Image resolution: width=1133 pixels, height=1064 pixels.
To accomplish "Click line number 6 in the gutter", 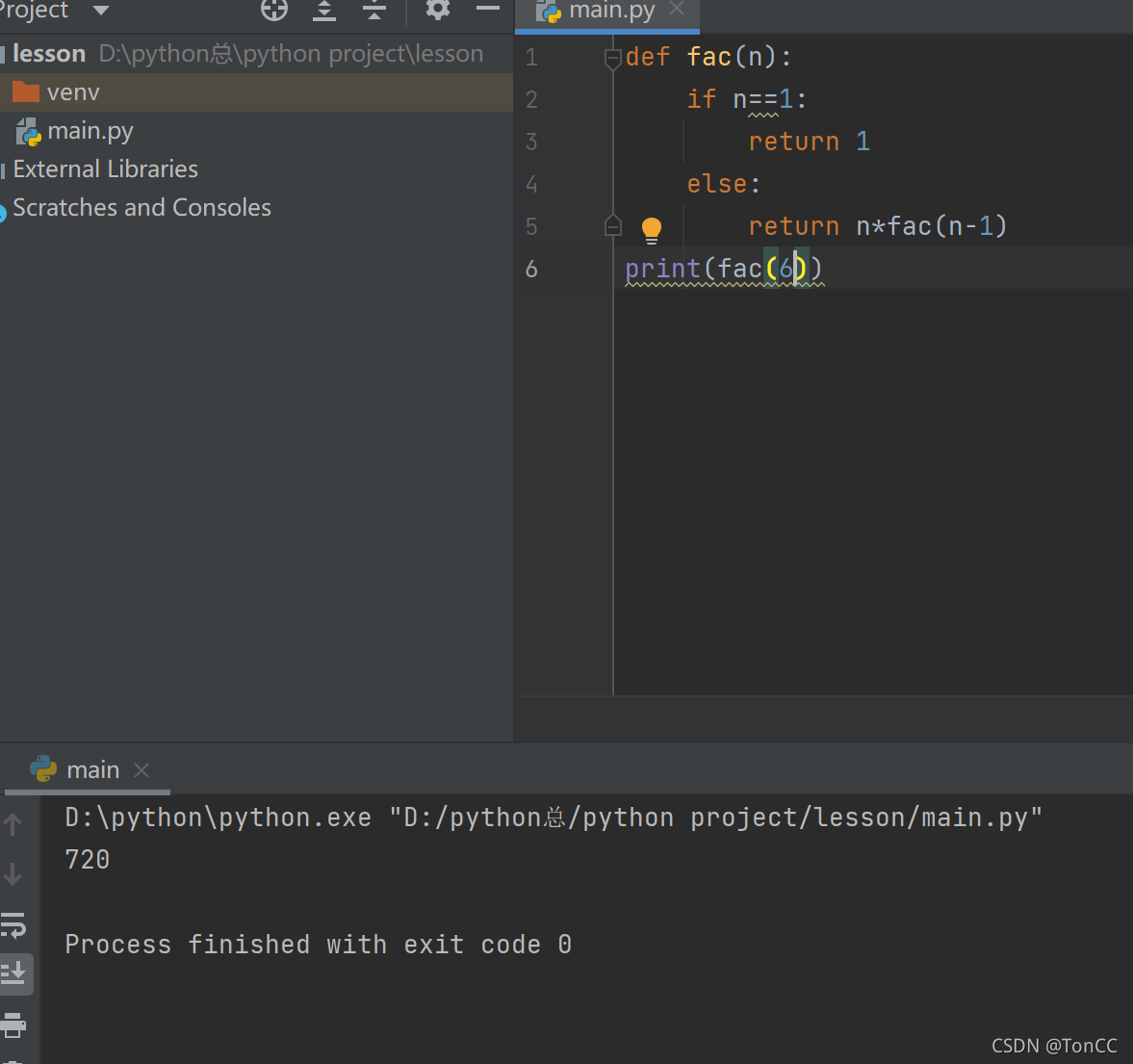I will (531, 269).
